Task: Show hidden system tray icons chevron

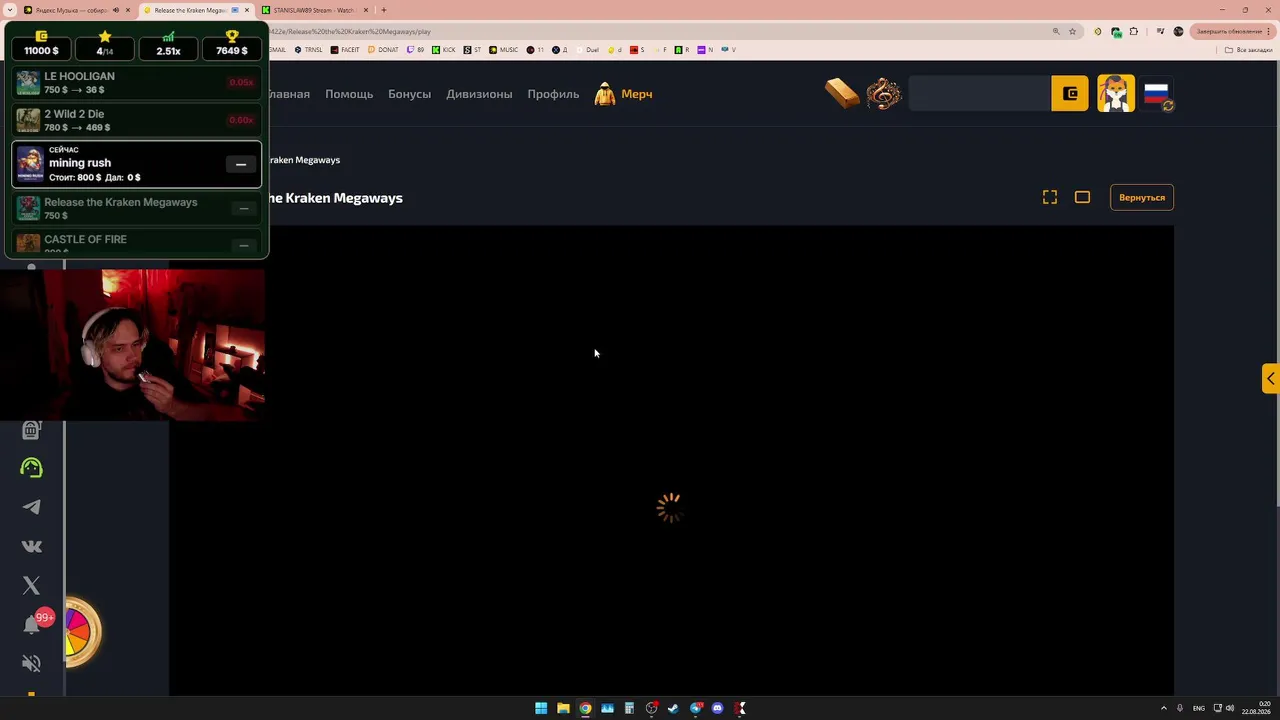Action: pyautogui.click(x=1165, y=708)
